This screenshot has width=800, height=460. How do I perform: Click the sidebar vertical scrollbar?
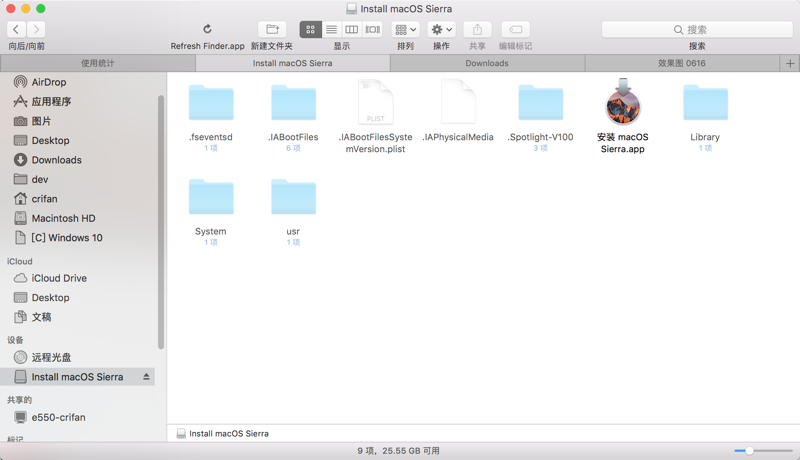tap(161, 222)
